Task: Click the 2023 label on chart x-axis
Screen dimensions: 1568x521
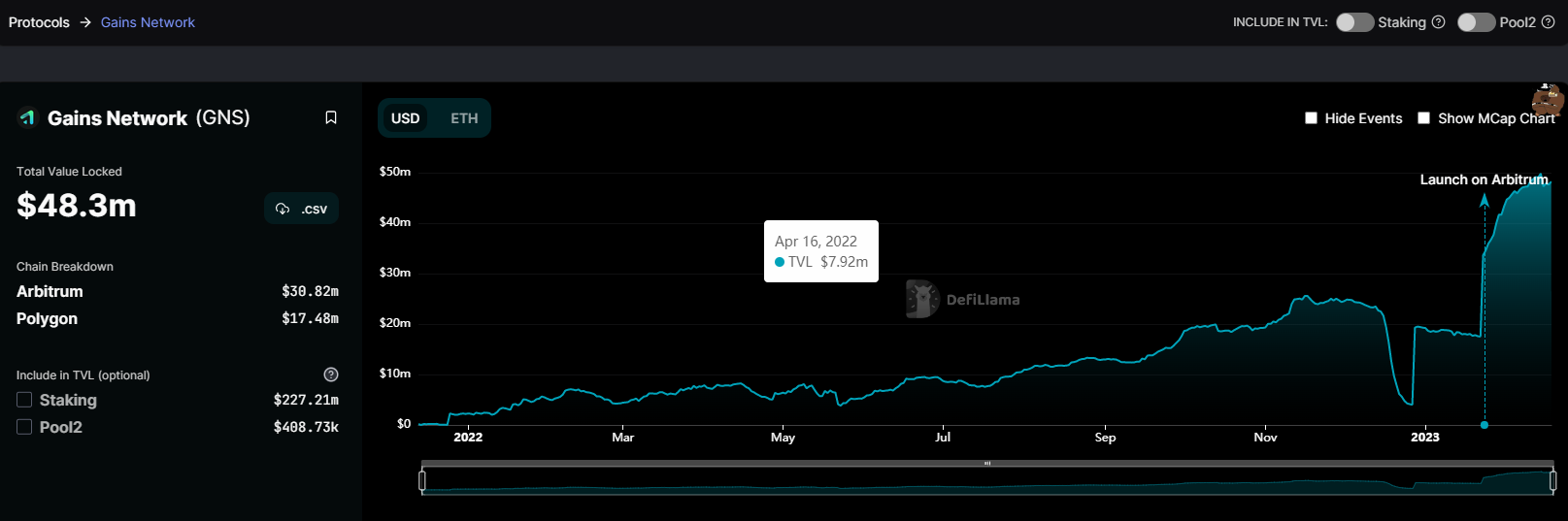Action: tap(1425, 438)
